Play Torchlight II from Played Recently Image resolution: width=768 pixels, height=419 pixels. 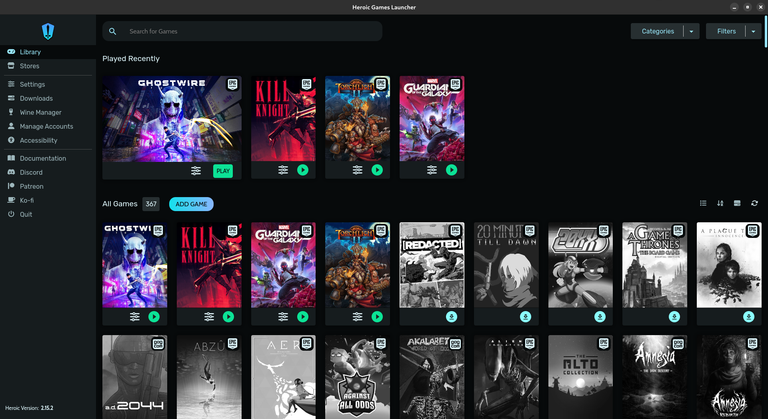(x=377, y=170)
